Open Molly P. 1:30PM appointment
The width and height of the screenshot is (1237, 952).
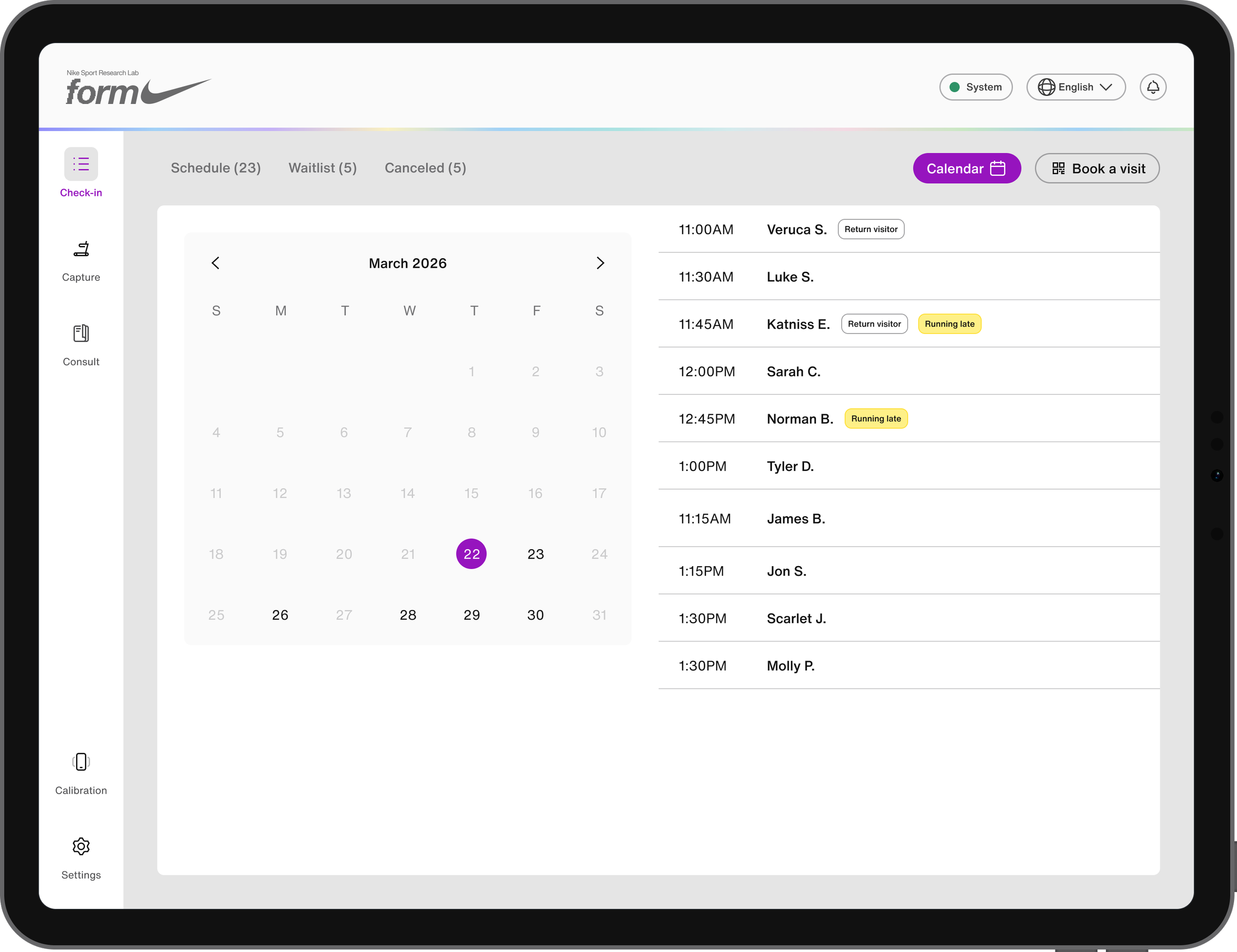909,666
